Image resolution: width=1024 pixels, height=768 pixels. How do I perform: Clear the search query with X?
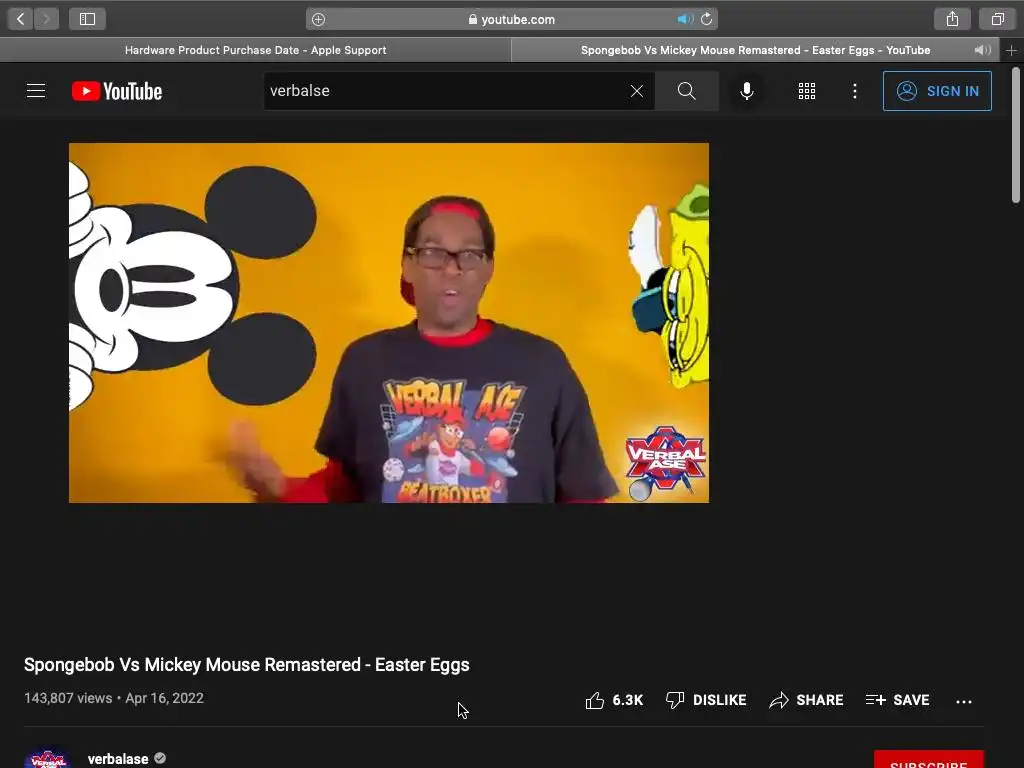point(637,91)
